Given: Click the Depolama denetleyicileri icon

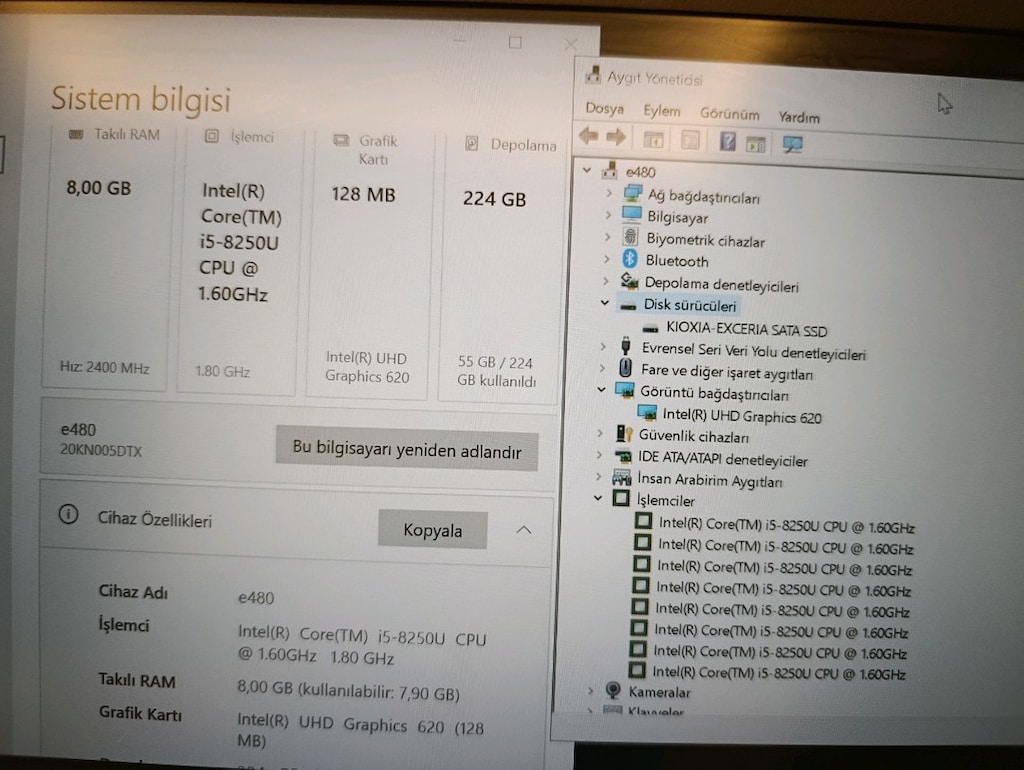Looking at the screenshot, I should 630,281.
